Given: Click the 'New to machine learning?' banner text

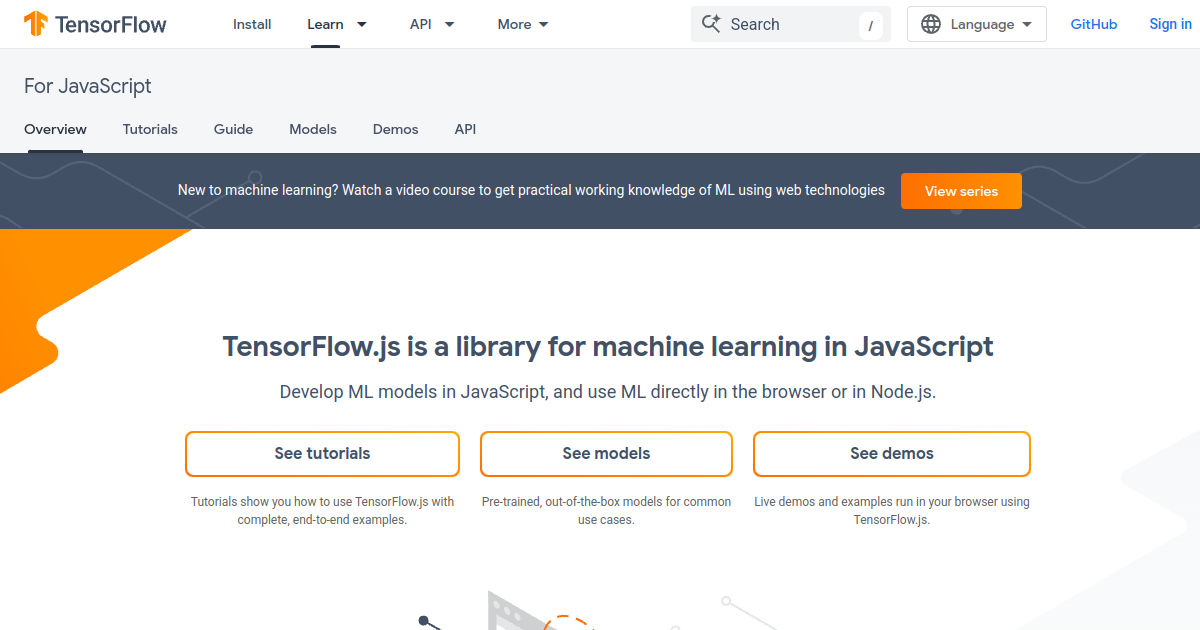Looking at the screenshot, I should tap(531, 190).
